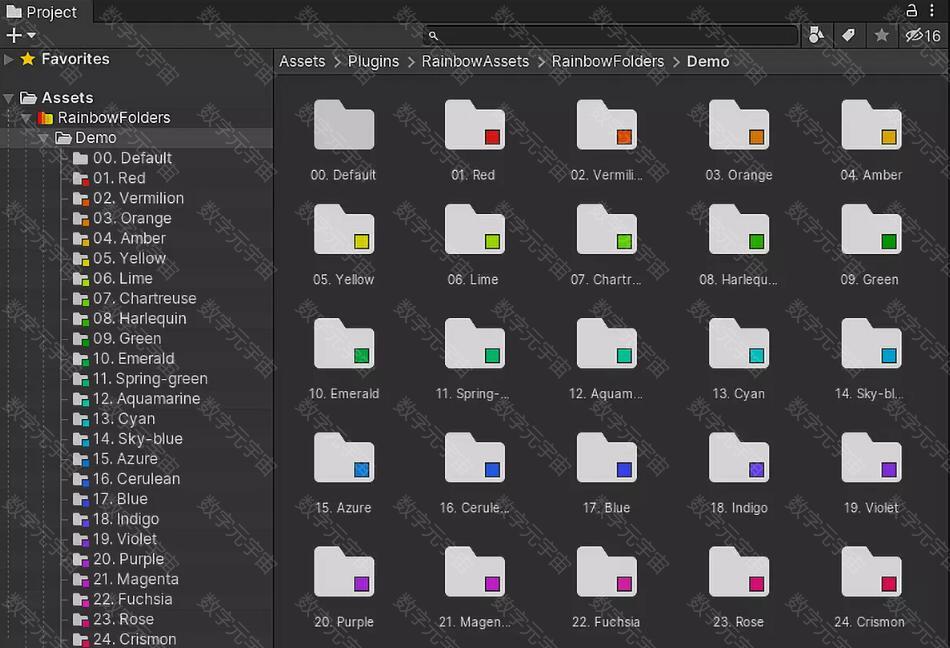Click the yellow swatch on 05. Yellow folder
950x648 pixels.
[x=362, y=241]
